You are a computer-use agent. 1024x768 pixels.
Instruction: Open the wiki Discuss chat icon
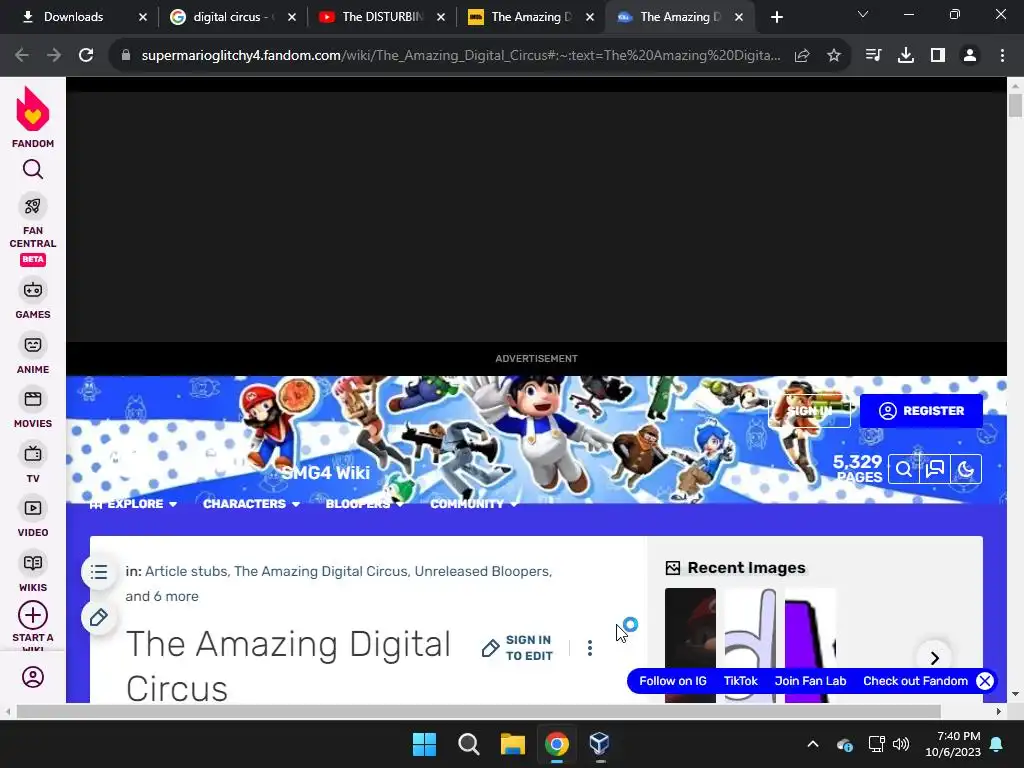tap(935, 470)
